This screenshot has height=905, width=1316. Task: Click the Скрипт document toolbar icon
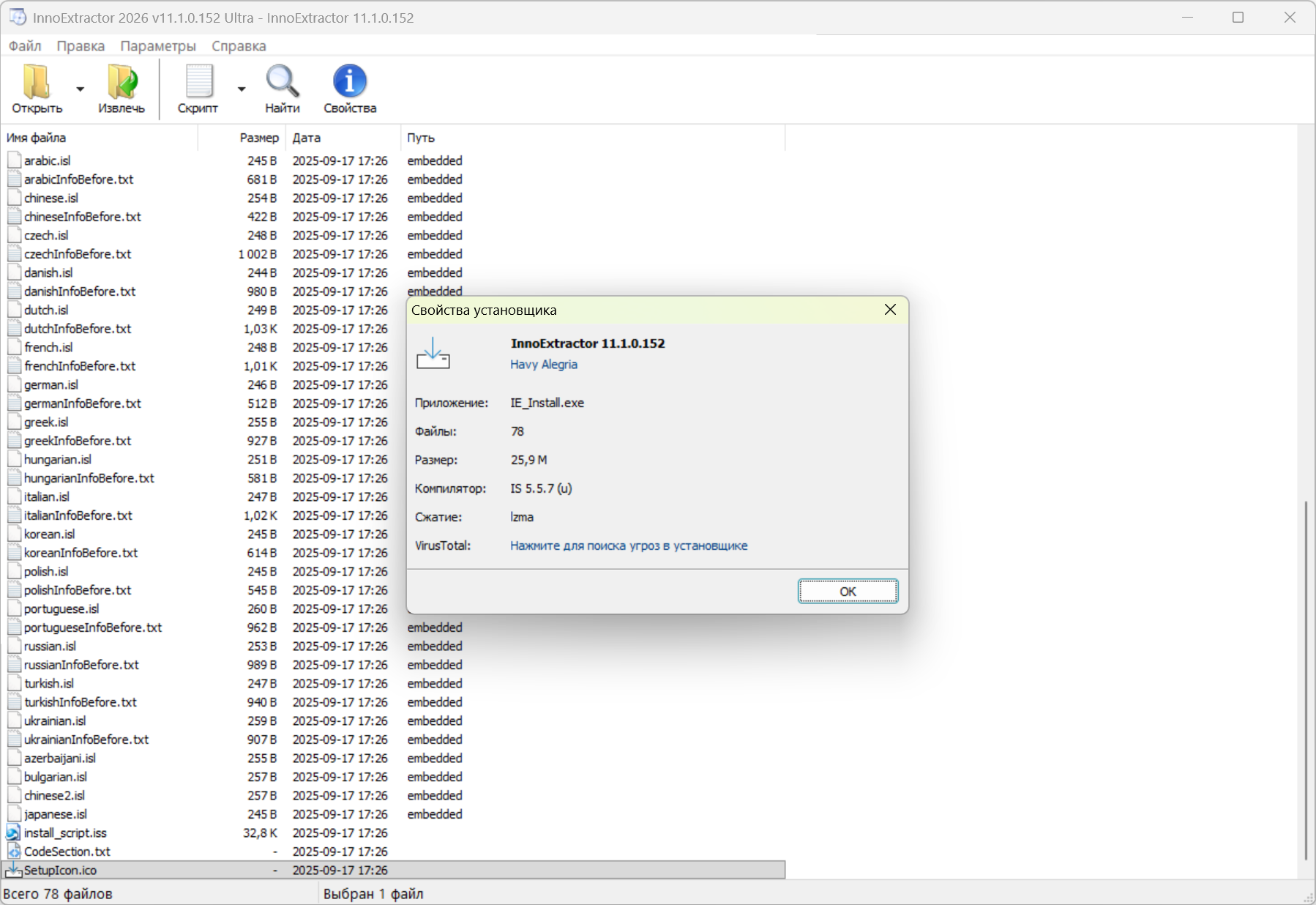click(198, 81)
